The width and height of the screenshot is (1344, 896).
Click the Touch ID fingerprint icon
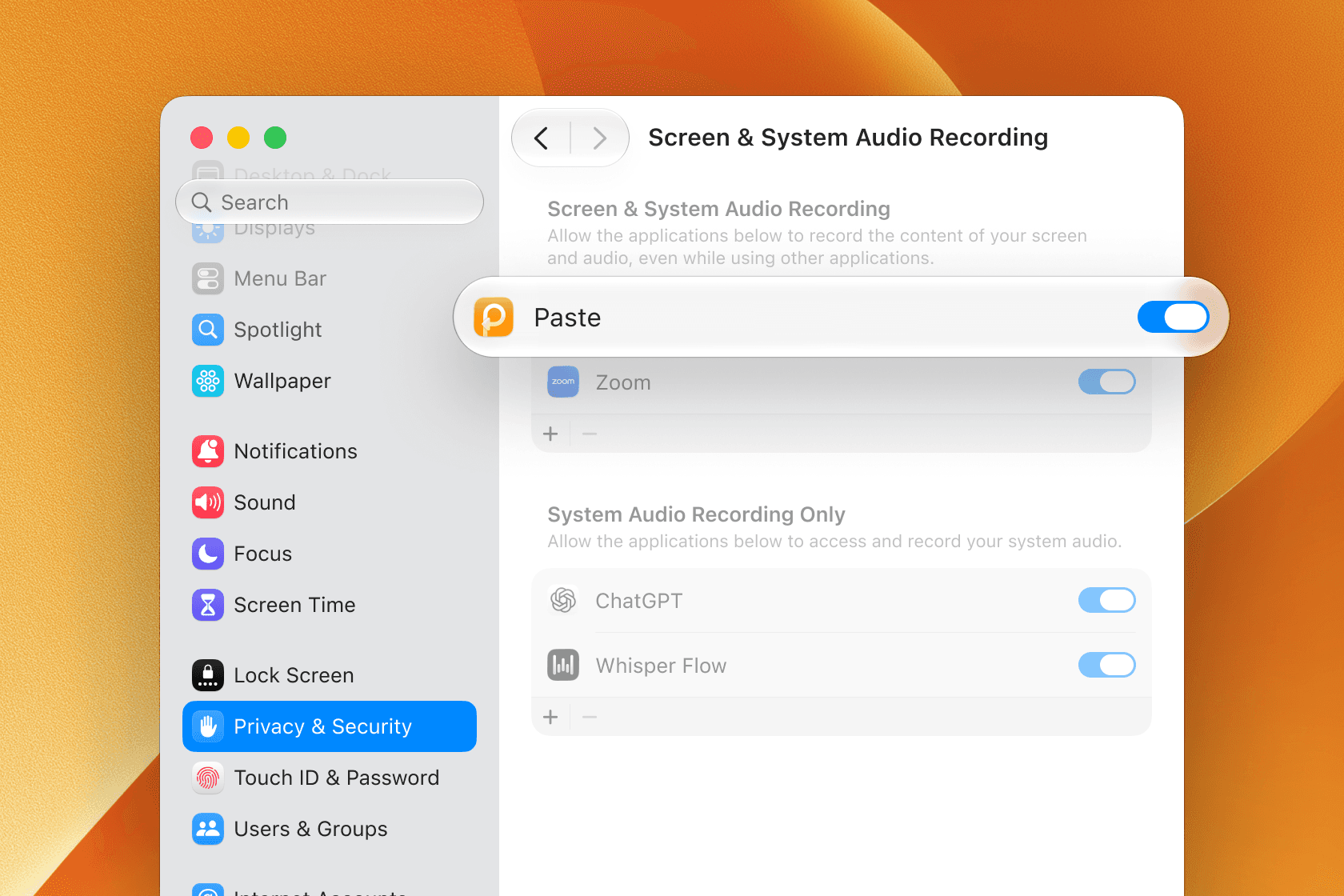tap(208, 778)
